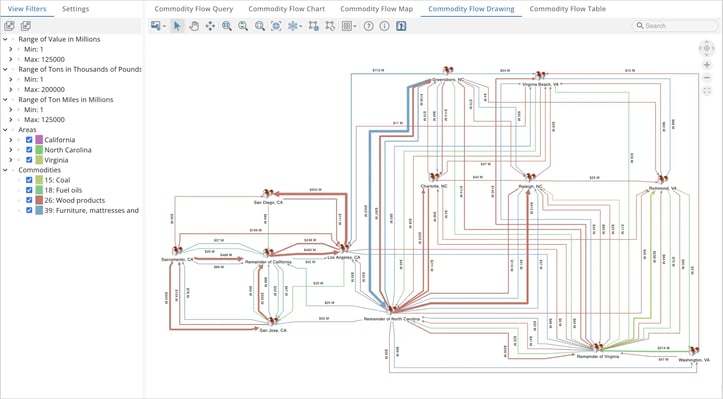
Task: Fit the drawing in the window
Action: 276,26
